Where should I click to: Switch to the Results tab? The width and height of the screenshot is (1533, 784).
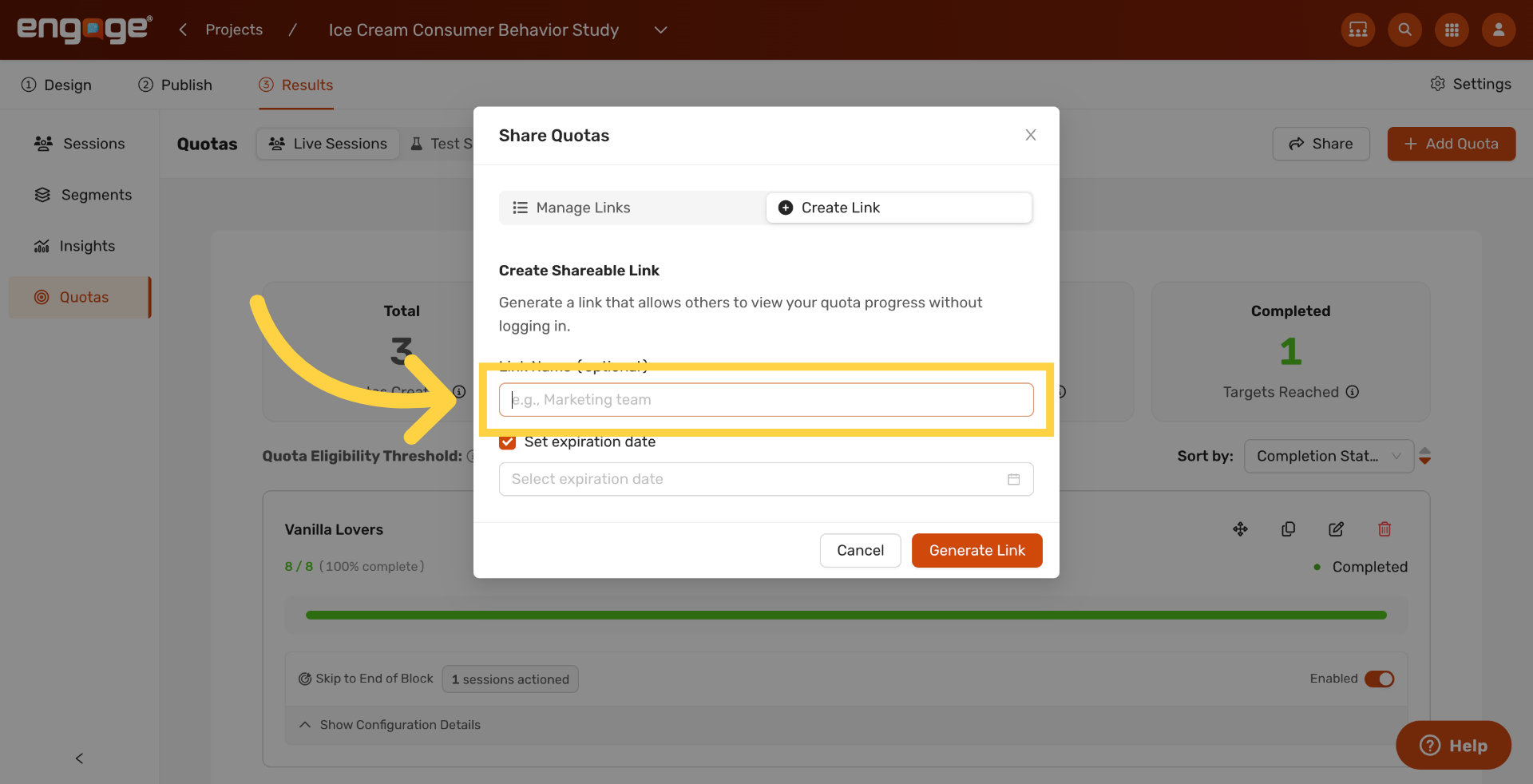click(x=296, y=85)
